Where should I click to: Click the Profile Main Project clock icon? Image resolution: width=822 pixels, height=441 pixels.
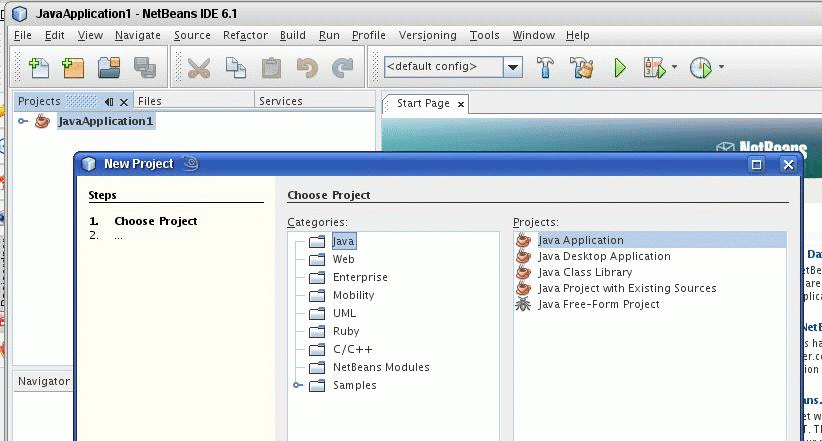701,68
